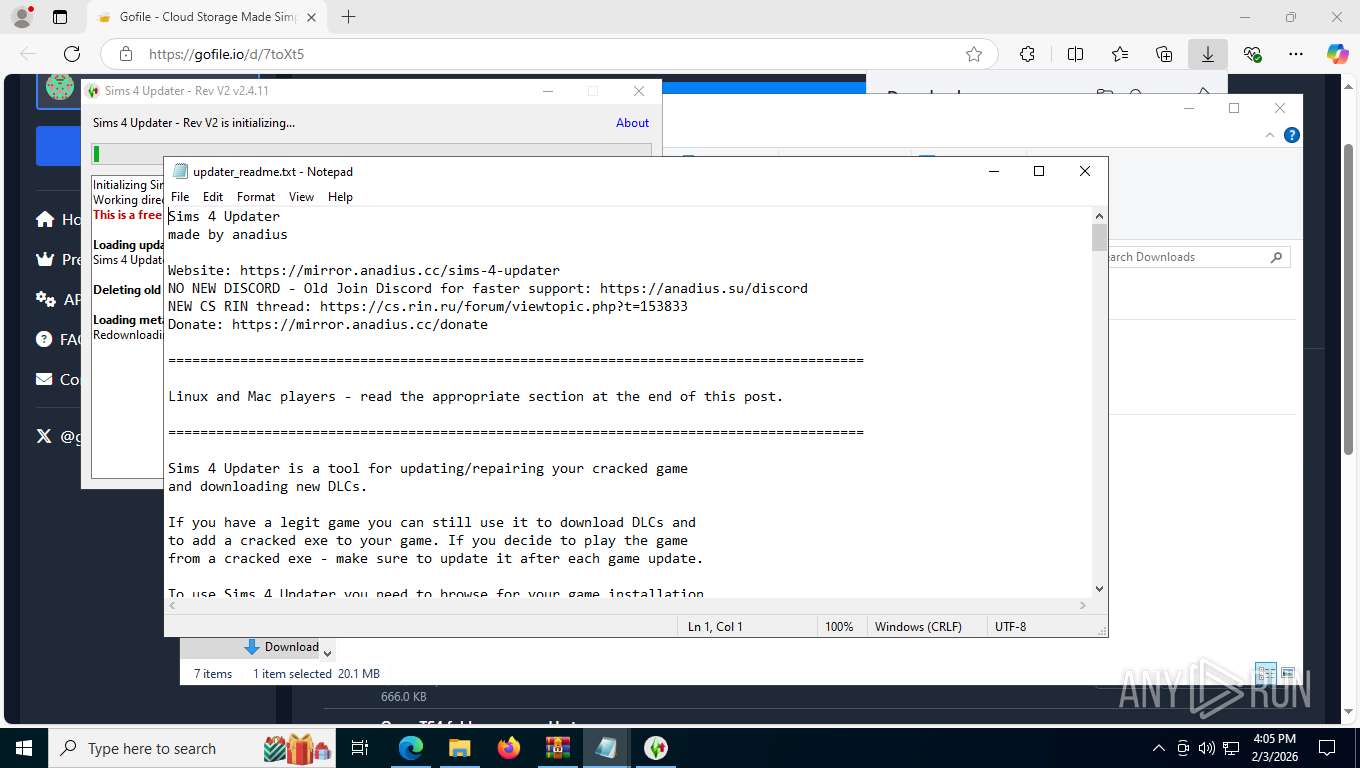The image size is (1360, 768).
Task: Refresh the Gofile page
Action: [x=72, y=54]
